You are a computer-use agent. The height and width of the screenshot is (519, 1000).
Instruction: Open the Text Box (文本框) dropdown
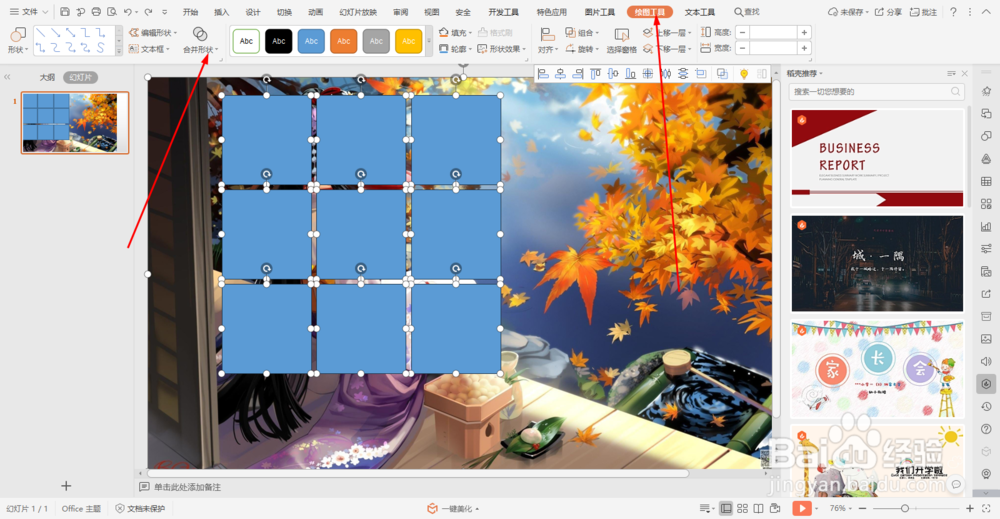click(149, 48)
